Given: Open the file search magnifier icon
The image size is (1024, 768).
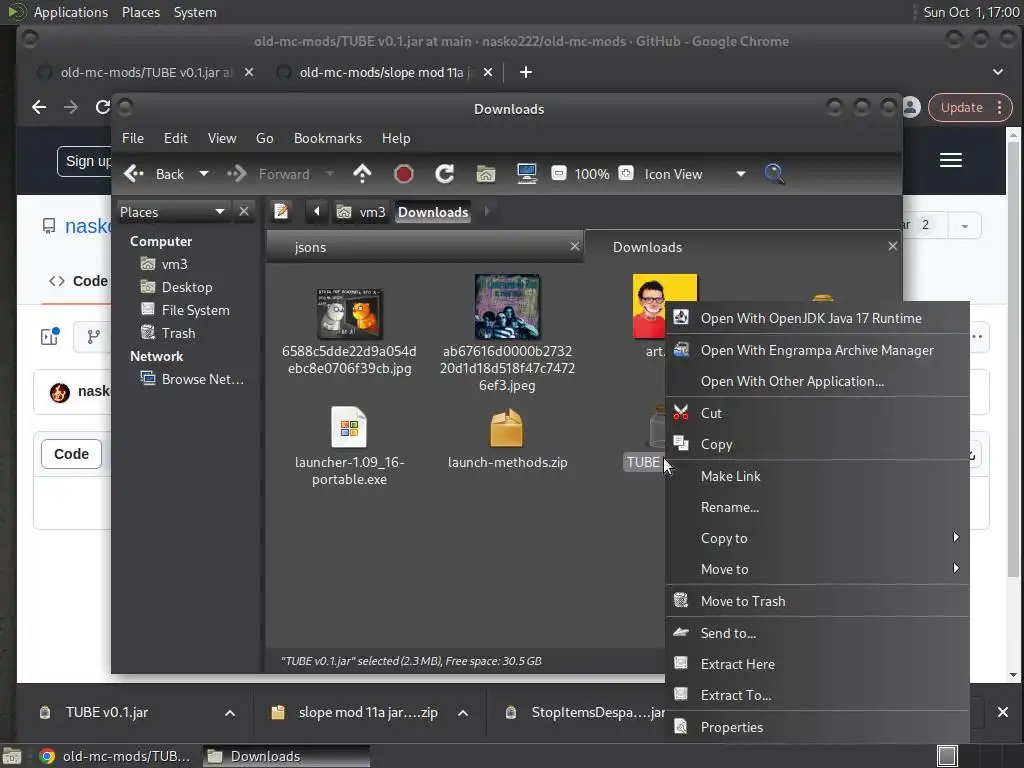Looking at the screenshot, I should [x=775, y=174].
